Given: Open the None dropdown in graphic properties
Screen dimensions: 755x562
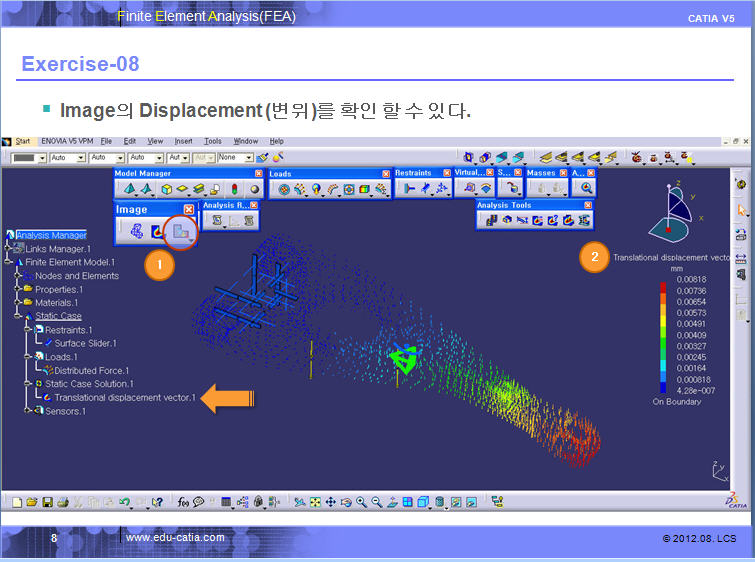Looking at the screenshot, I should point(246,158).
